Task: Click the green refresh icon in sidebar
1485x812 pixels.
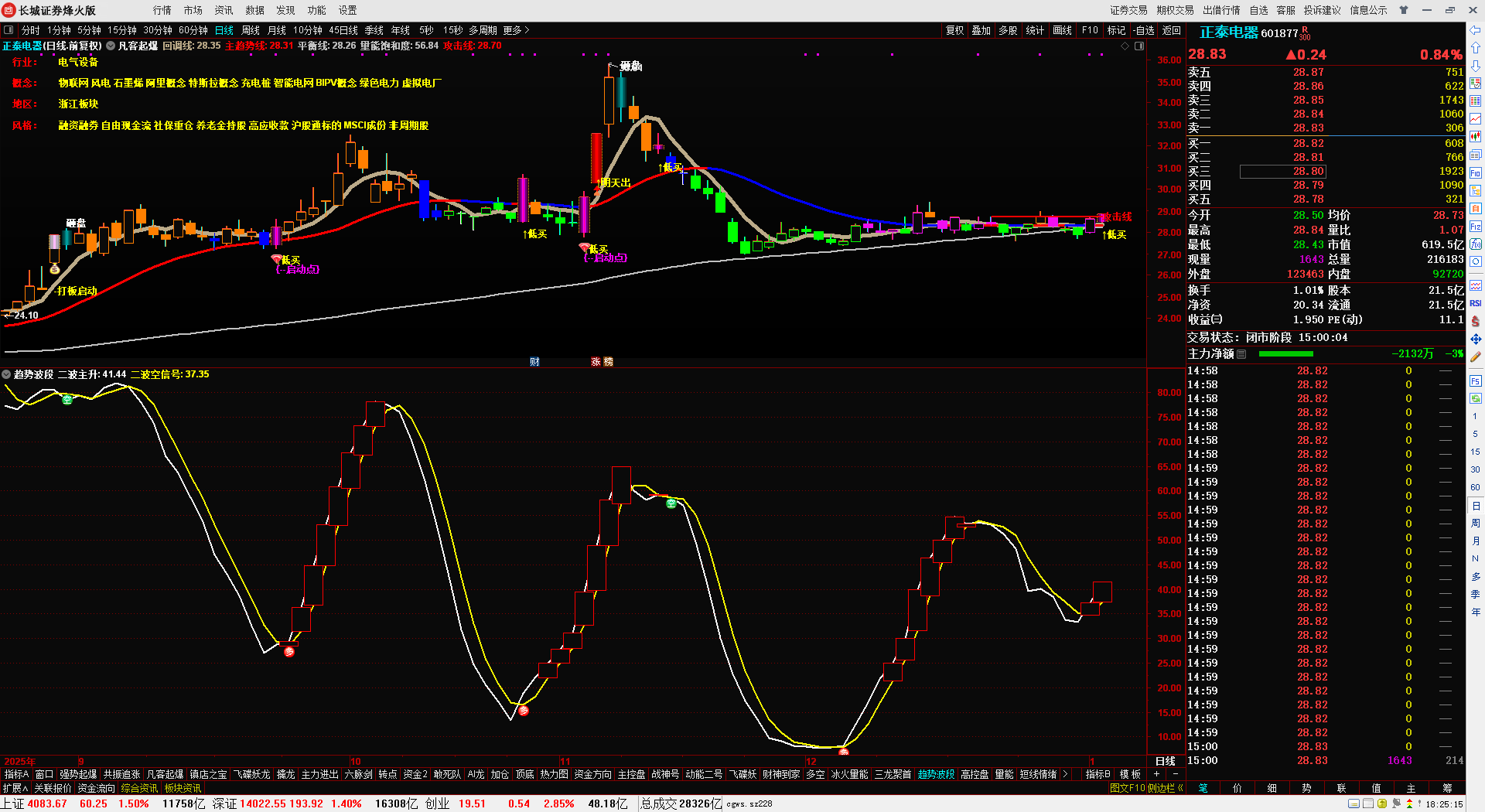Action: point(1476,399)
